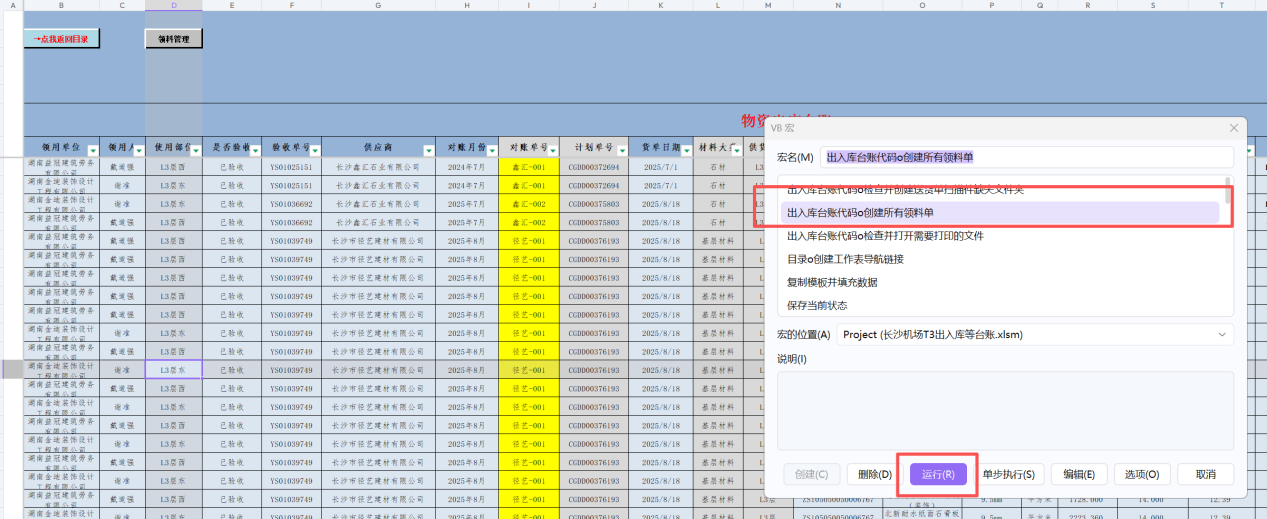Click the first 2024年7月 month cell
The width and height of the screenshot is (1267, 519).
tap(468, 167)
